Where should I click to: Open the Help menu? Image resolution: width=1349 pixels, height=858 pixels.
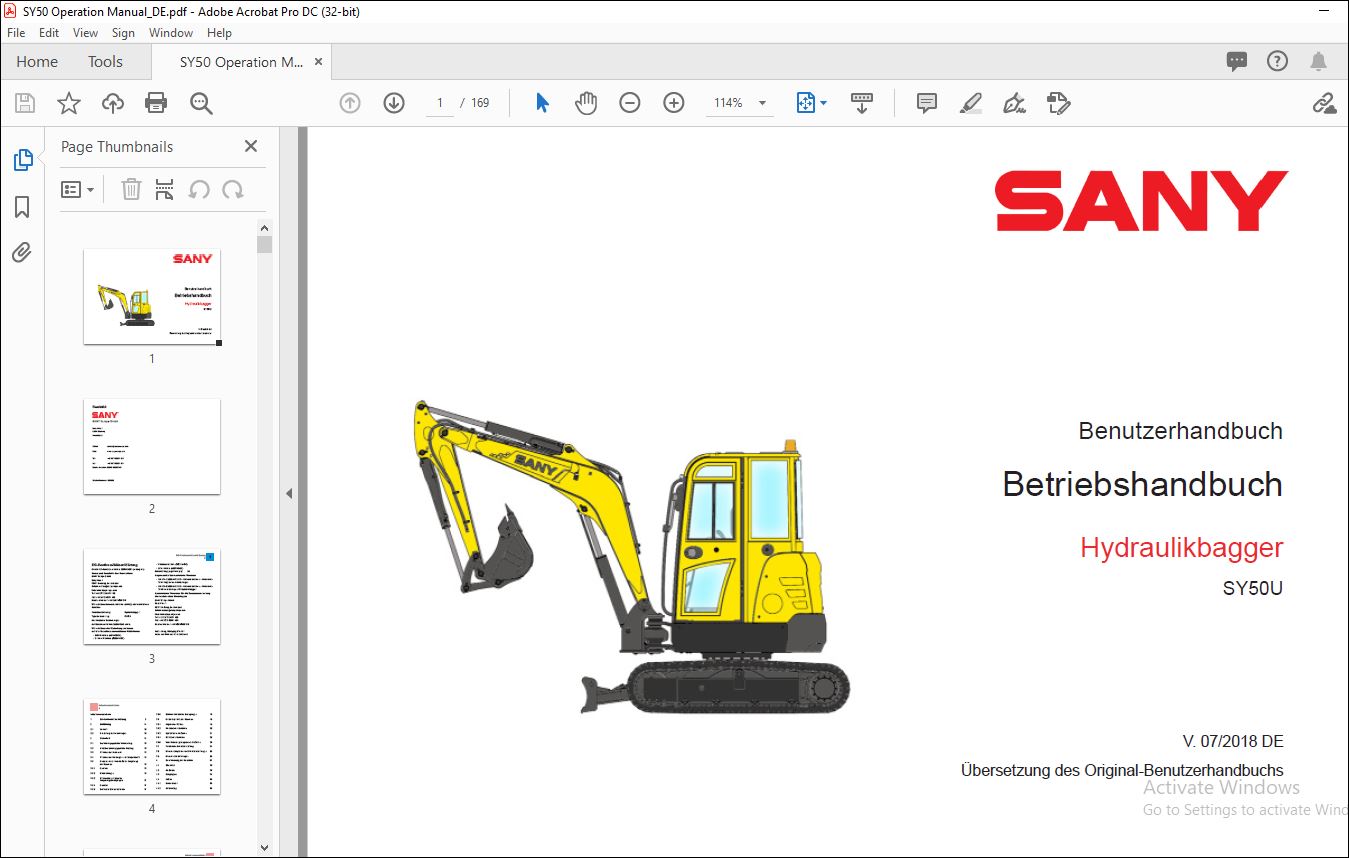(219, 32)
